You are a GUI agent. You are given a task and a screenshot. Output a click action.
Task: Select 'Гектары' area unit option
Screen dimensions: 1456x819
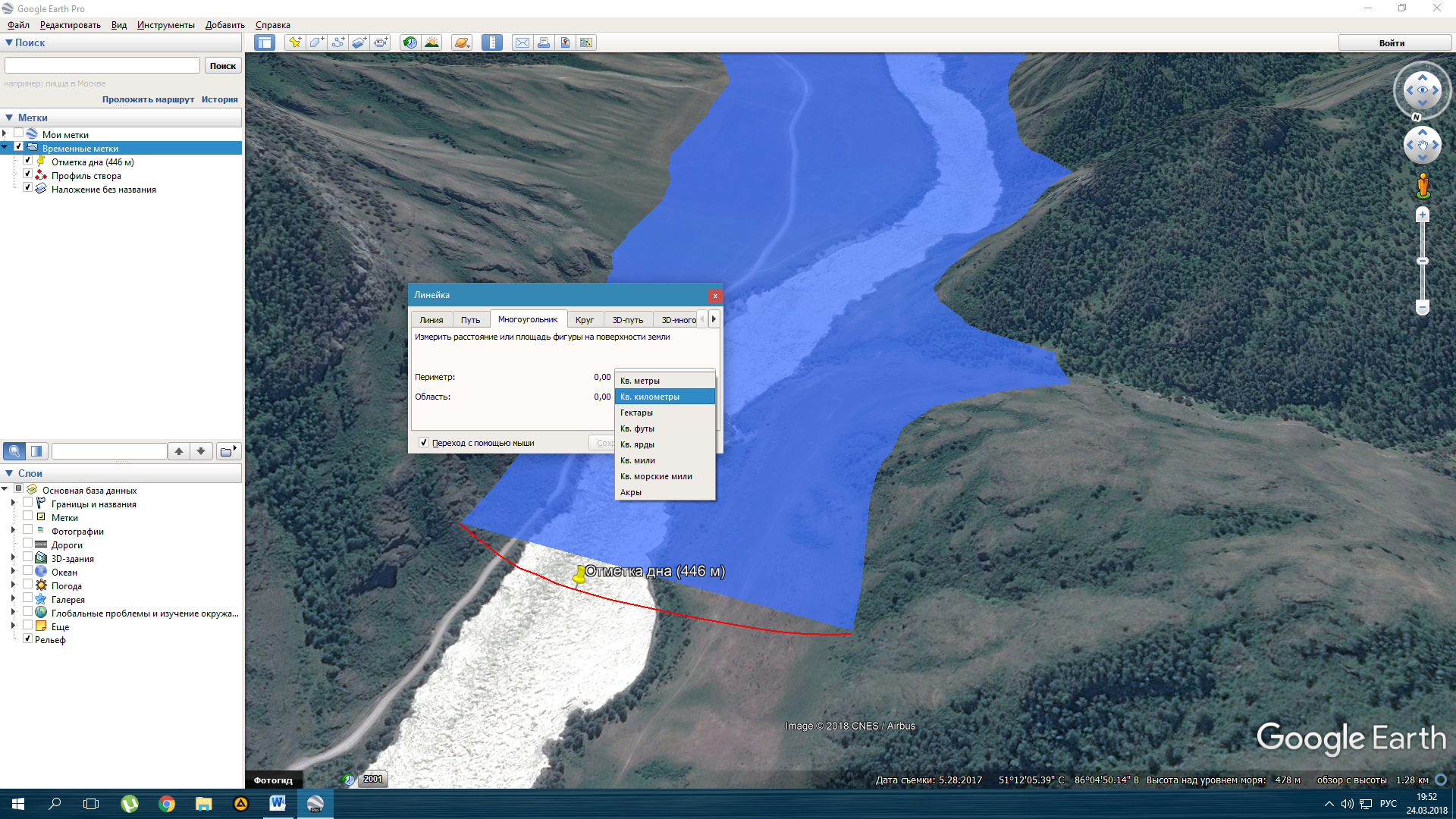(x=664, y=413)
